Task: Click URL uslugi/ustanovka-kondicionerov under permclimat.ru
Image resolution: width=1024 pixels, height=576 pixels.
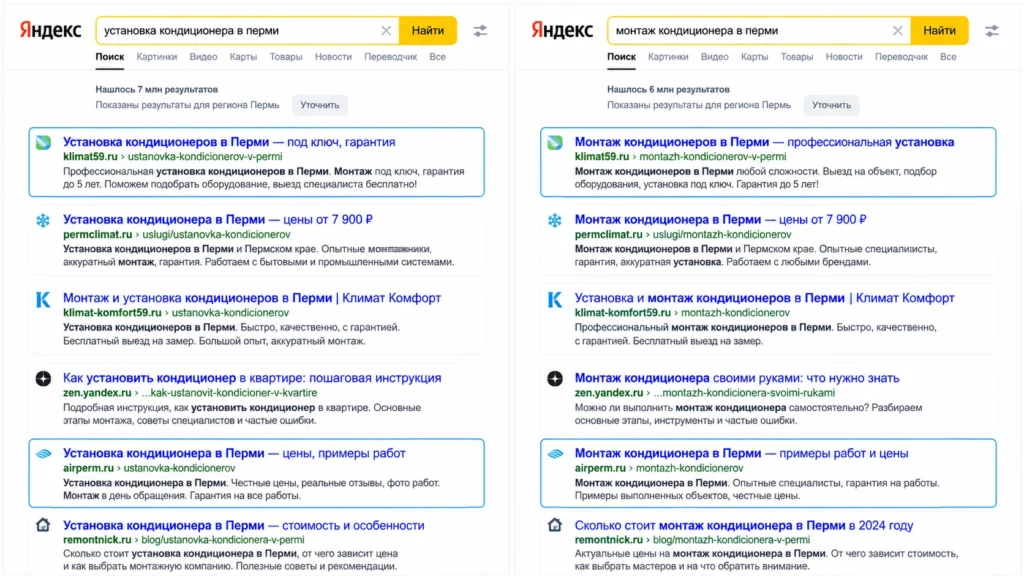Action: [216, 234]
